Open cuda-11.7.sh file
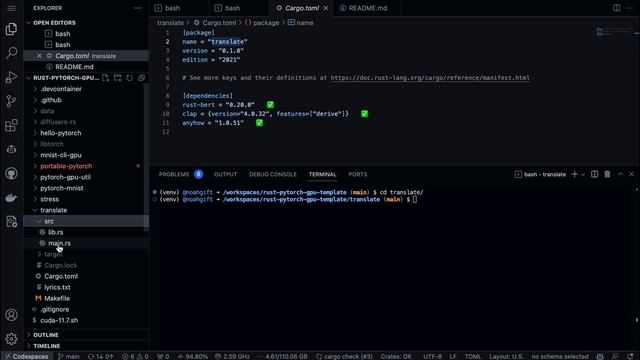640x360 pixels. [x=59, y=320]
